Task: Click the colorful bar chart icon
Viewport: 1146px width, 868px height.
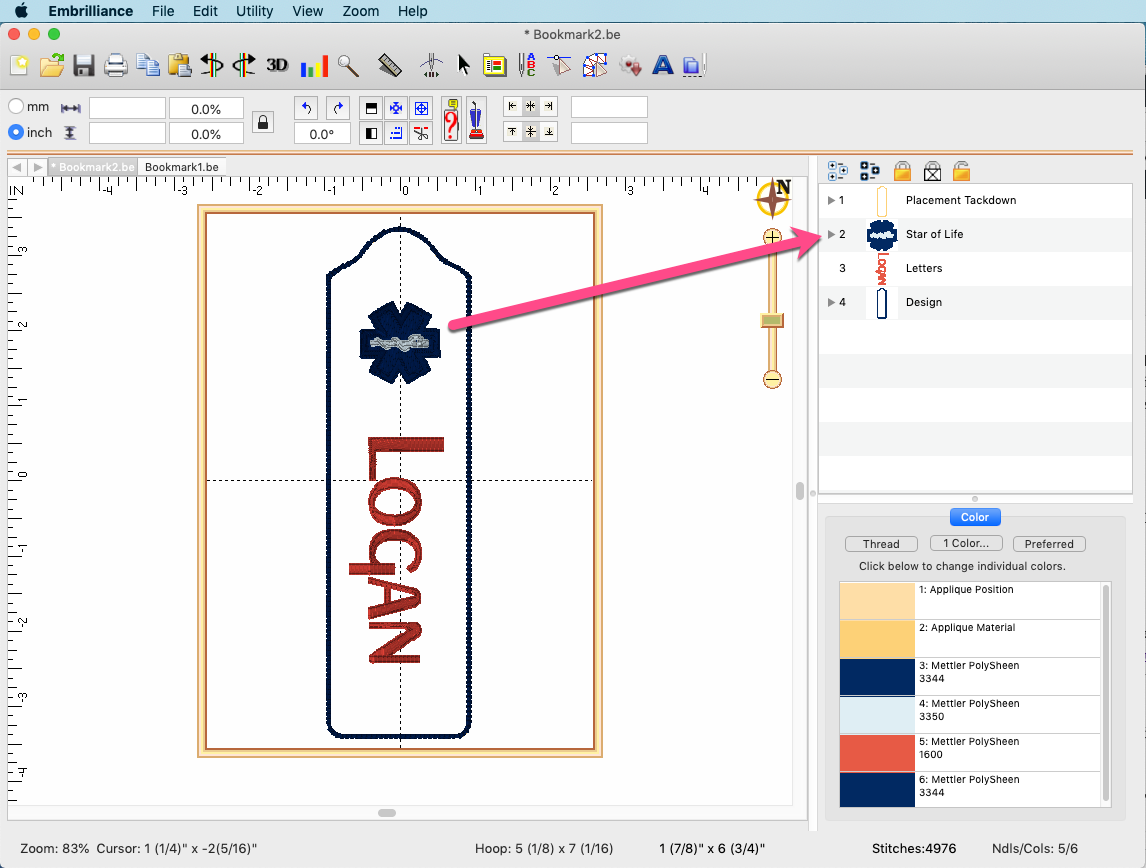Action: pyautogui.click(x=314, y=66)
